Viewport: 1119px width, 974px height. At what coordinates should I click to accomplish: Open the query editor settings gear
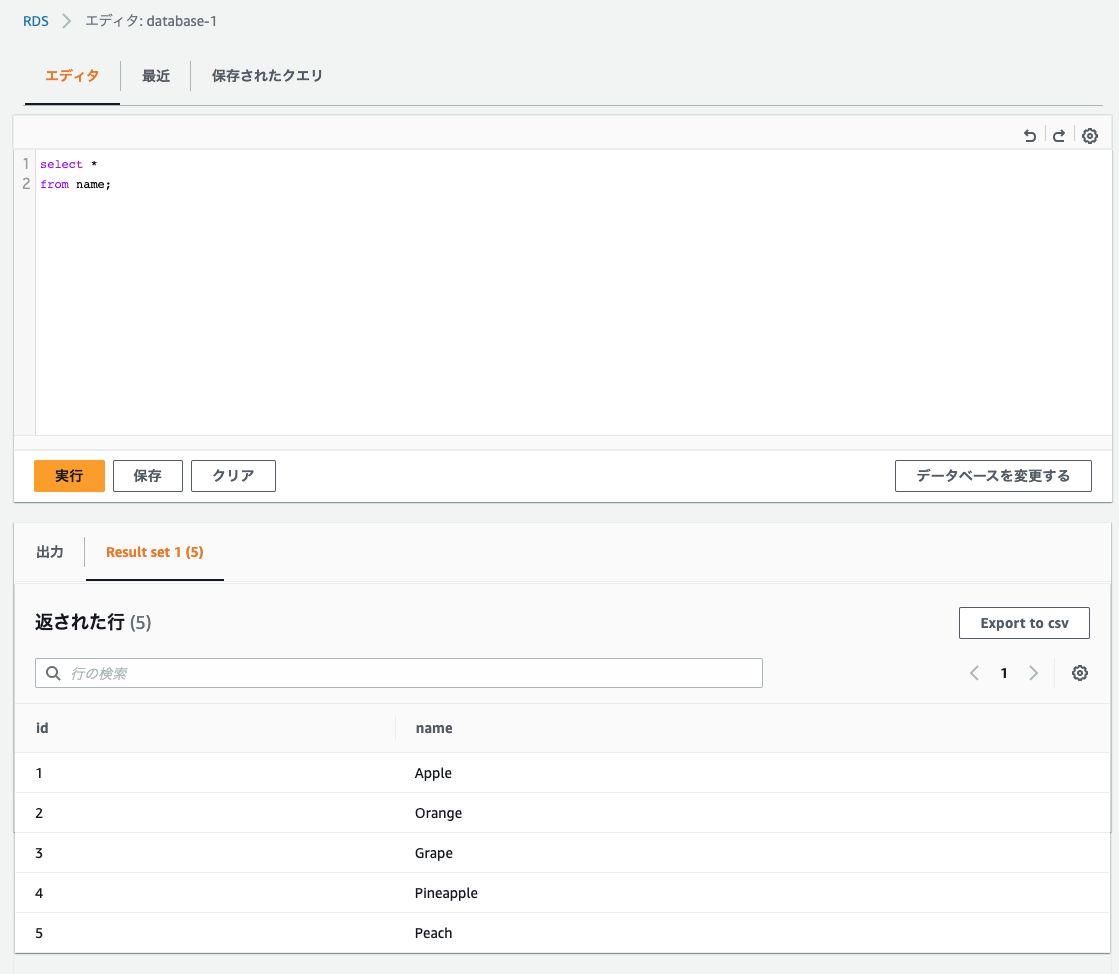1090,135
